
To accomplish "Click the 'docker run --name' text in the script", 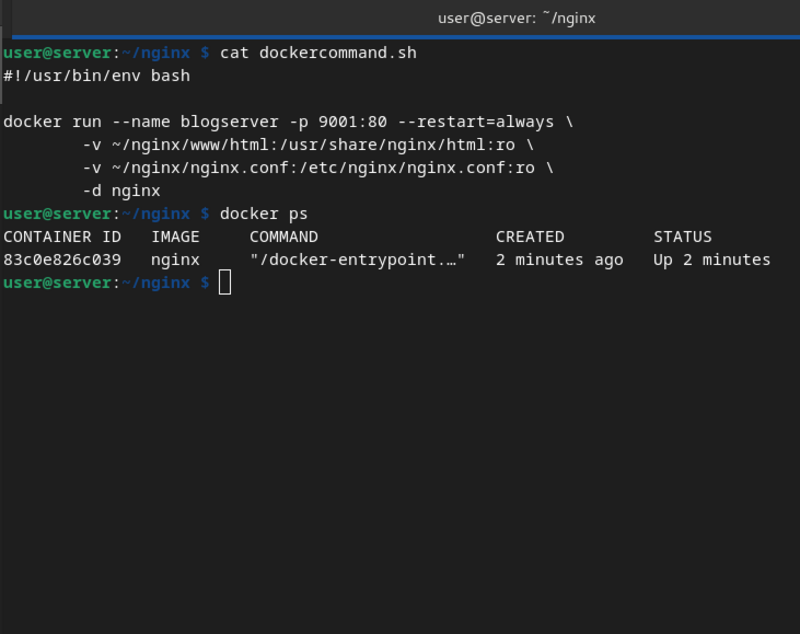I will click(x=87, y=122).
